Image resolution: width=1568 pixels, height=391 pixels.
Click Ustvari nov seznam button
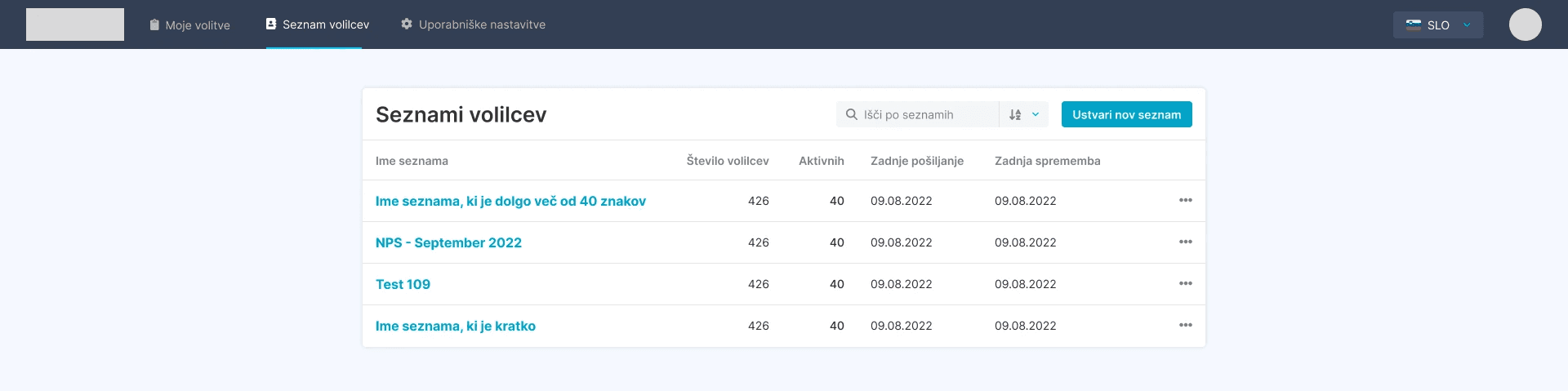click(1127, 114)
